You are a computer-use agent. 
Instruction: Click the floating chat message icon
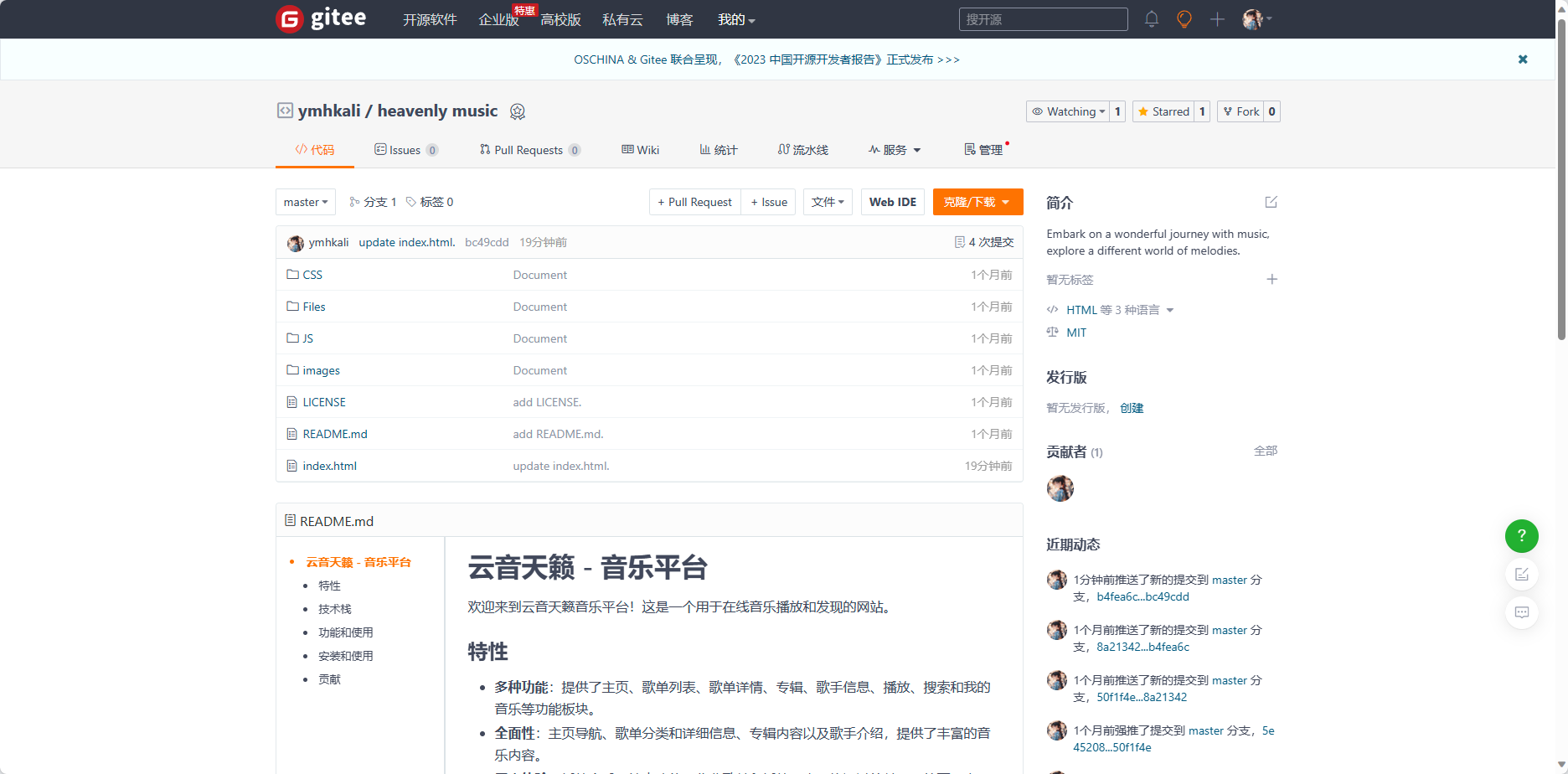(x=1522, y=612)
